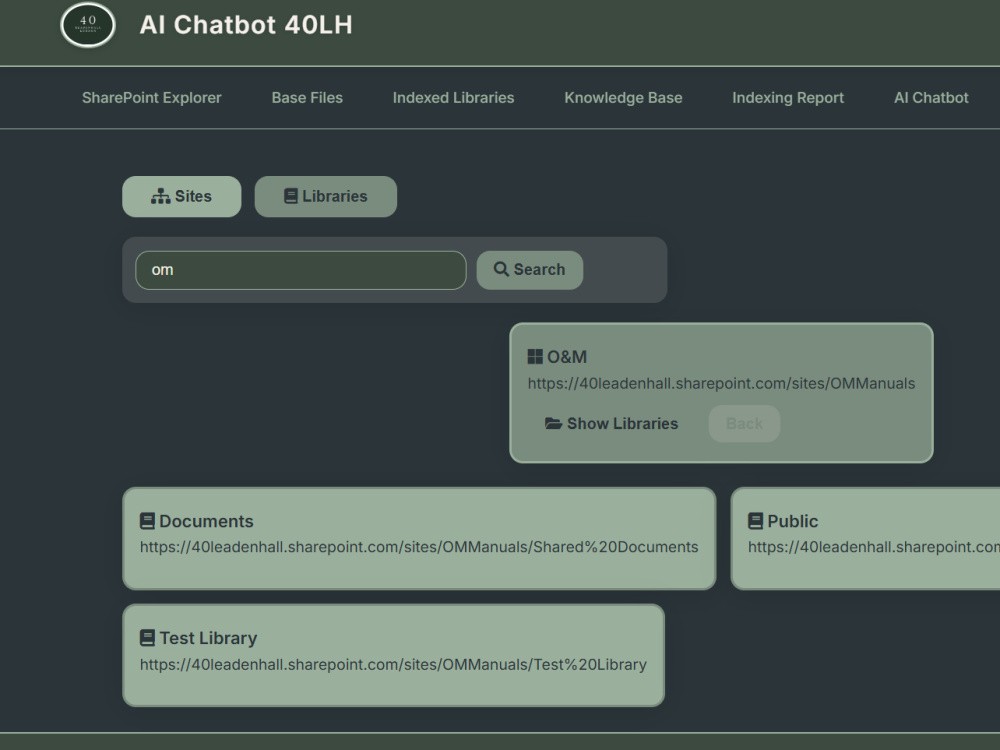This screenshot has width=1000, height=750.
Task: Click the Search button
Action: point(530,270)
